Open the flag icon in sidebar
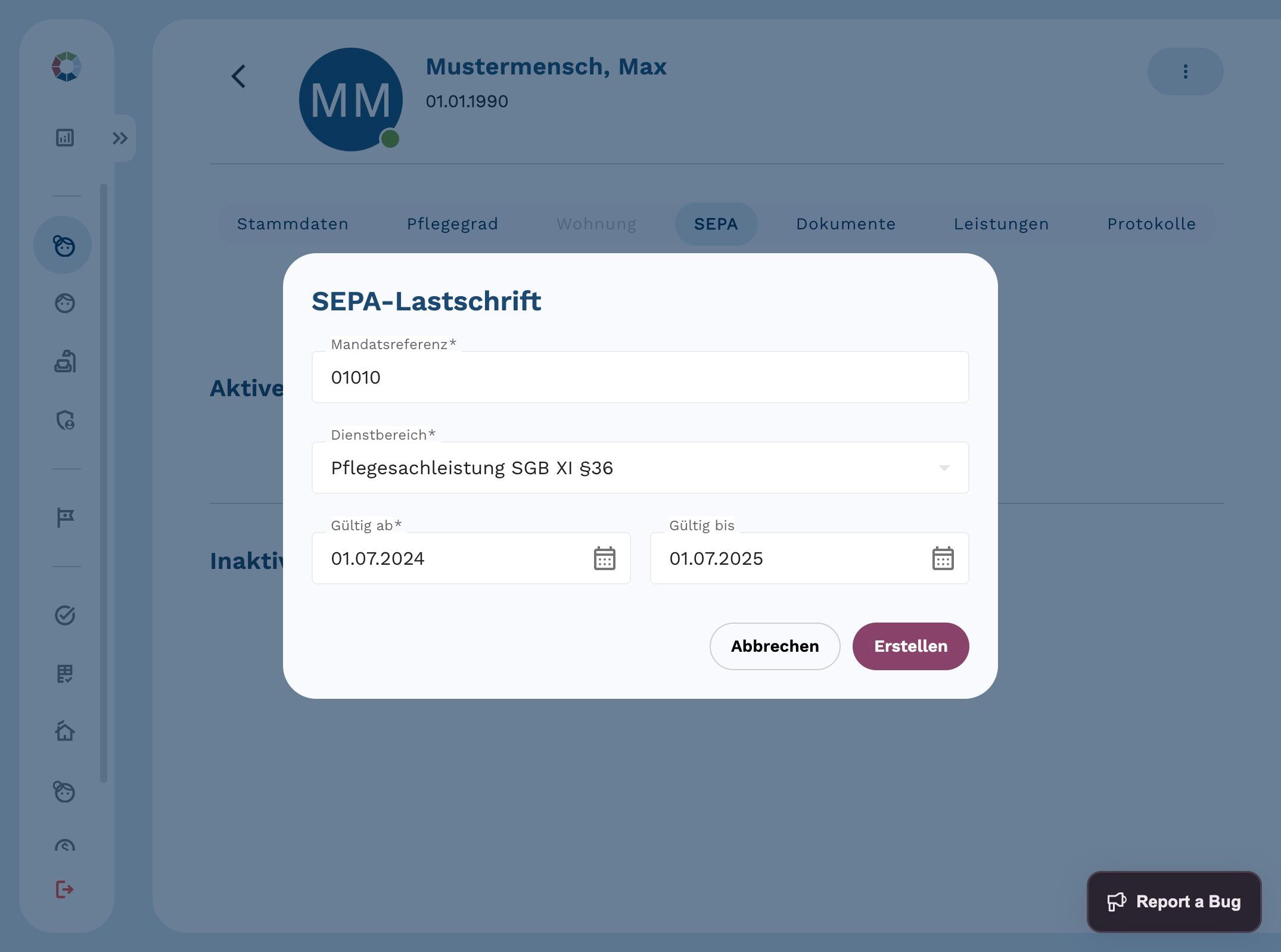Image resolution: width=1281 pixels, height=952 pixels. [65, 517]
